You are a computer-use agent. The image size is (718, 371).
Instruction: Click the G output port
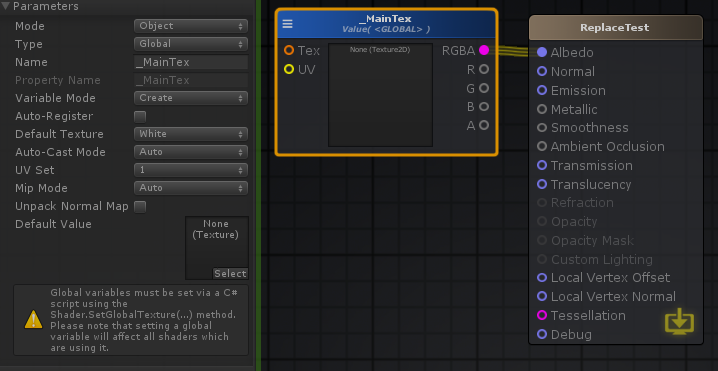click(x=484, y=88)
